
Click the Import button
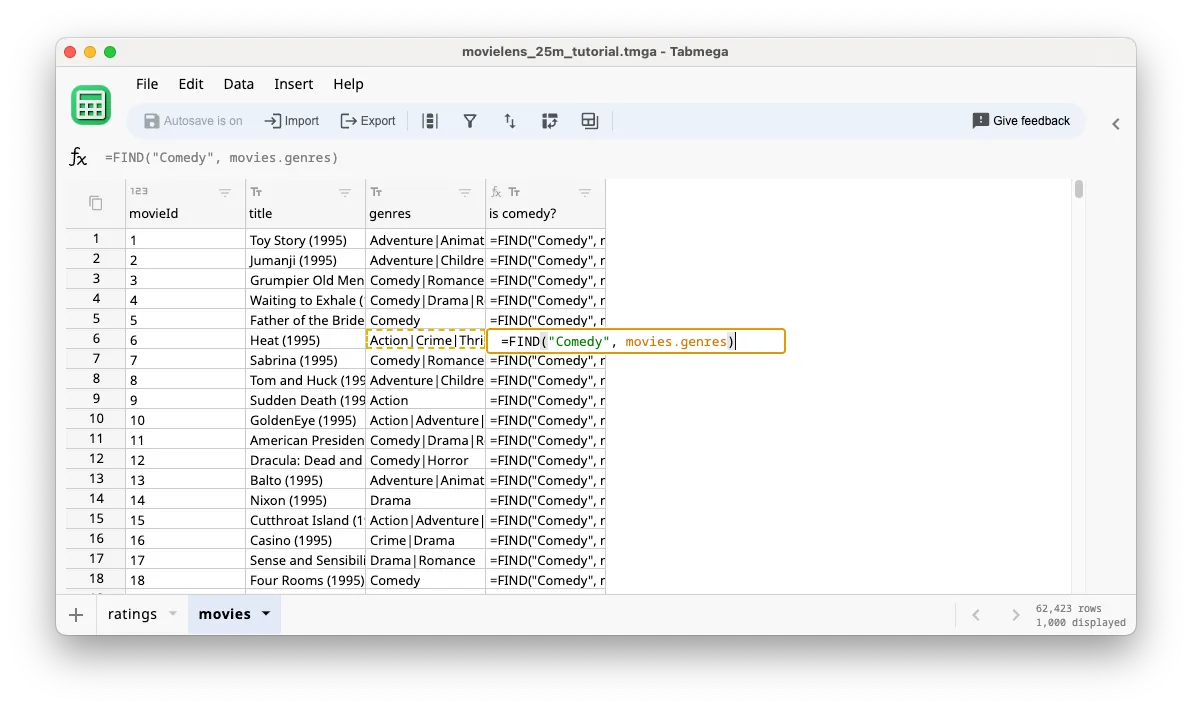(291, 120)
